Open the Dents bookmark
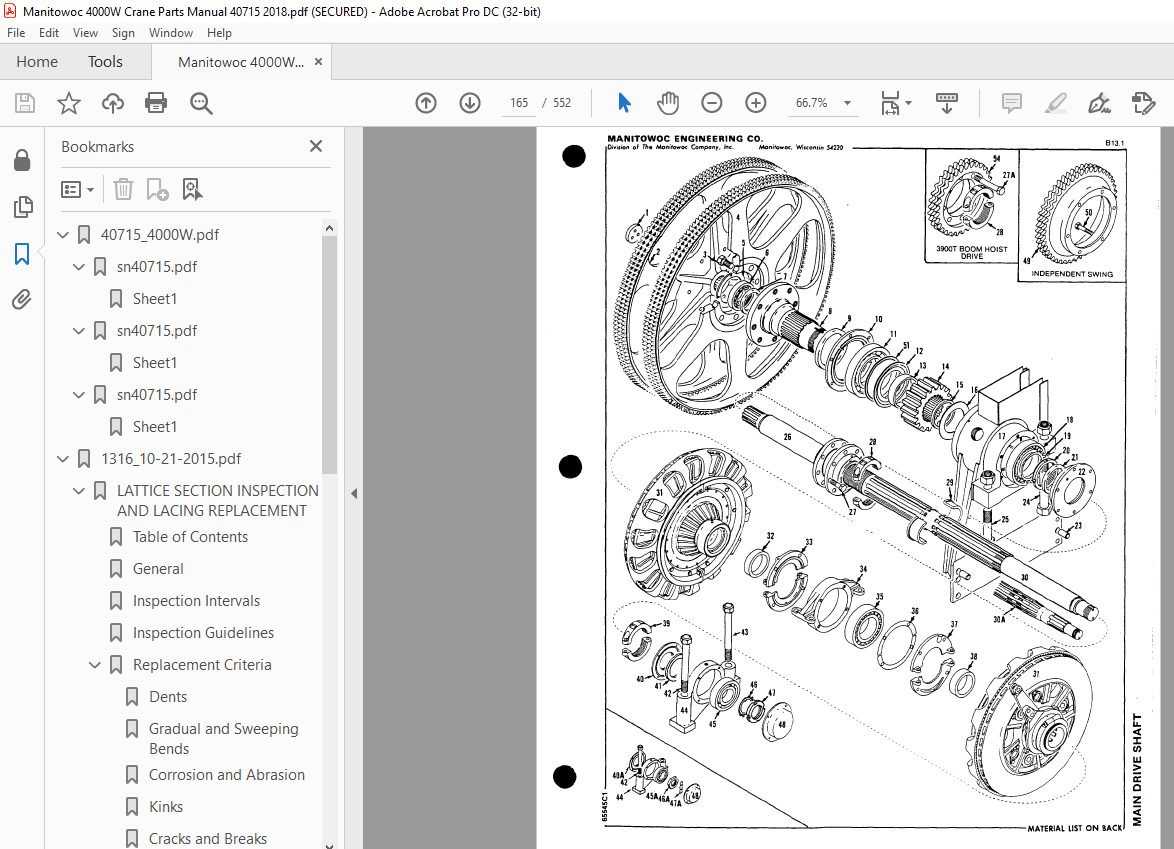Viewport: 1174px width, 849px height. (168, 697)
